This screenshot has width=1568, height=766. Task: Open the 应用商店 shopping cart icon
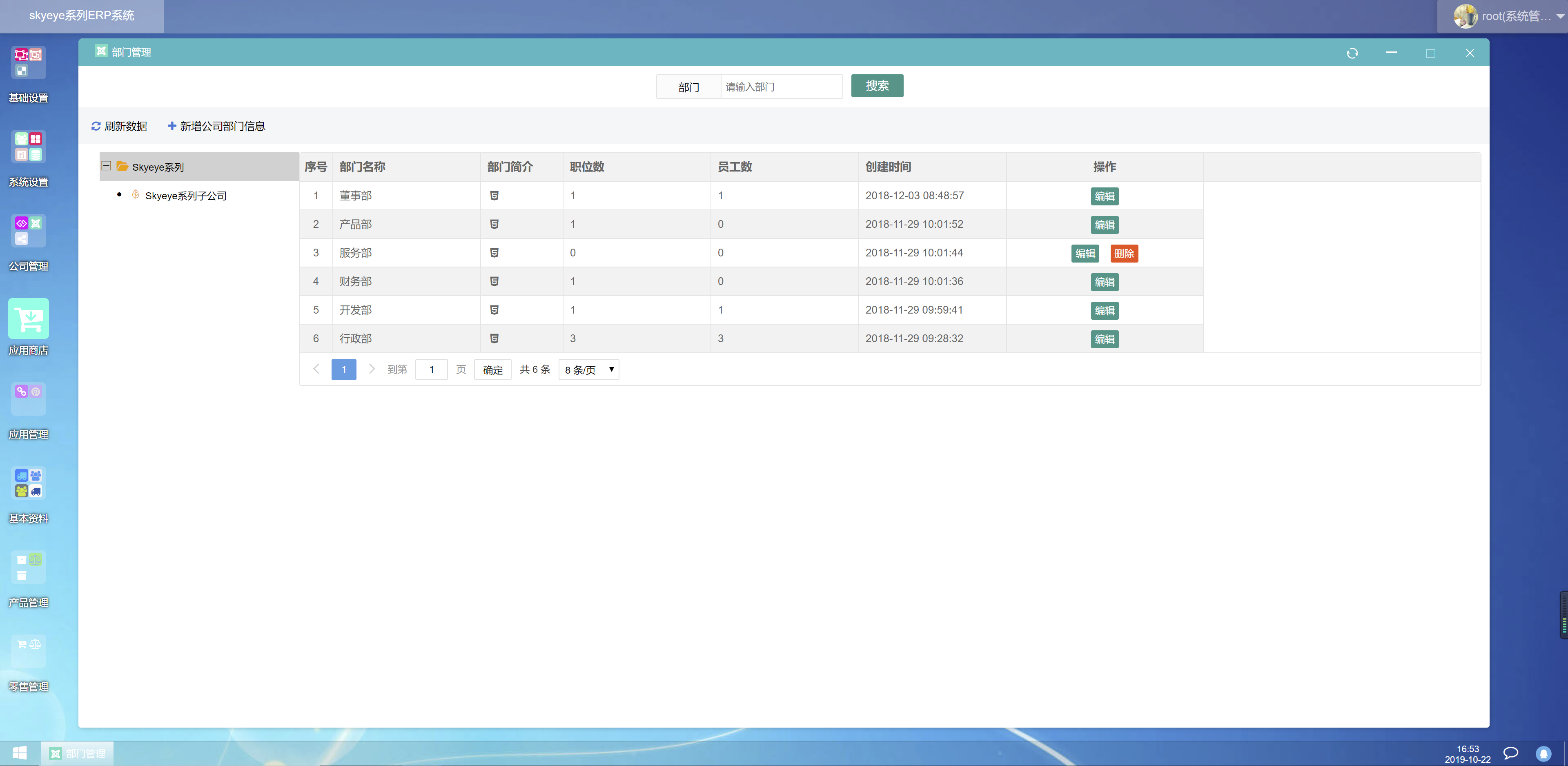point(28,318)
